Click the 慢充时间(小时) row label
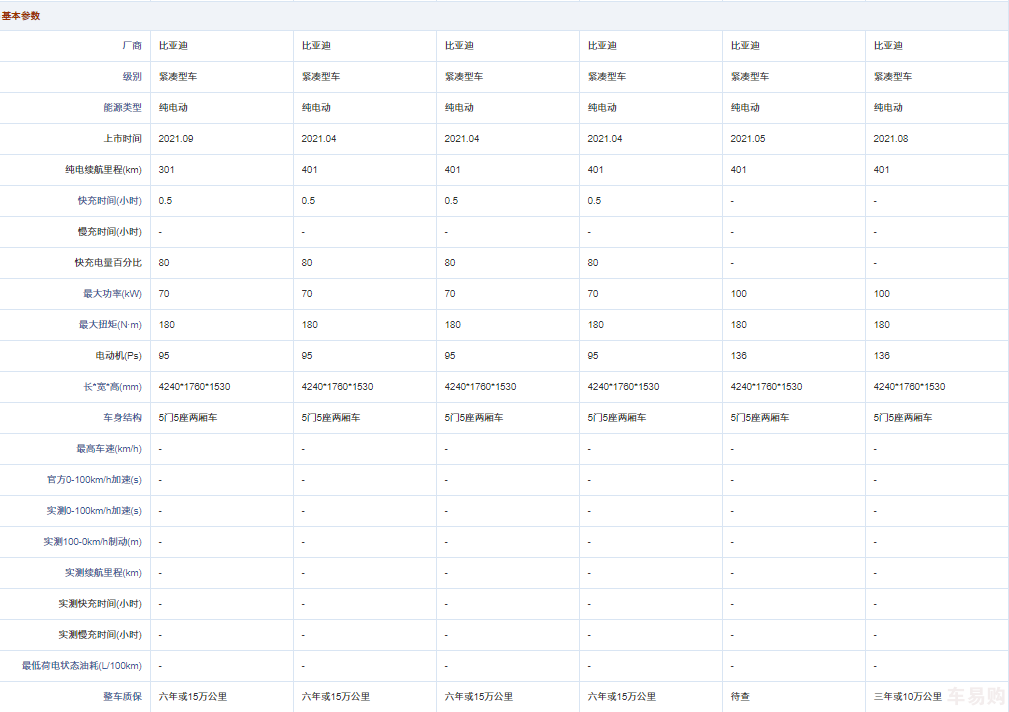 pos(109,232)
